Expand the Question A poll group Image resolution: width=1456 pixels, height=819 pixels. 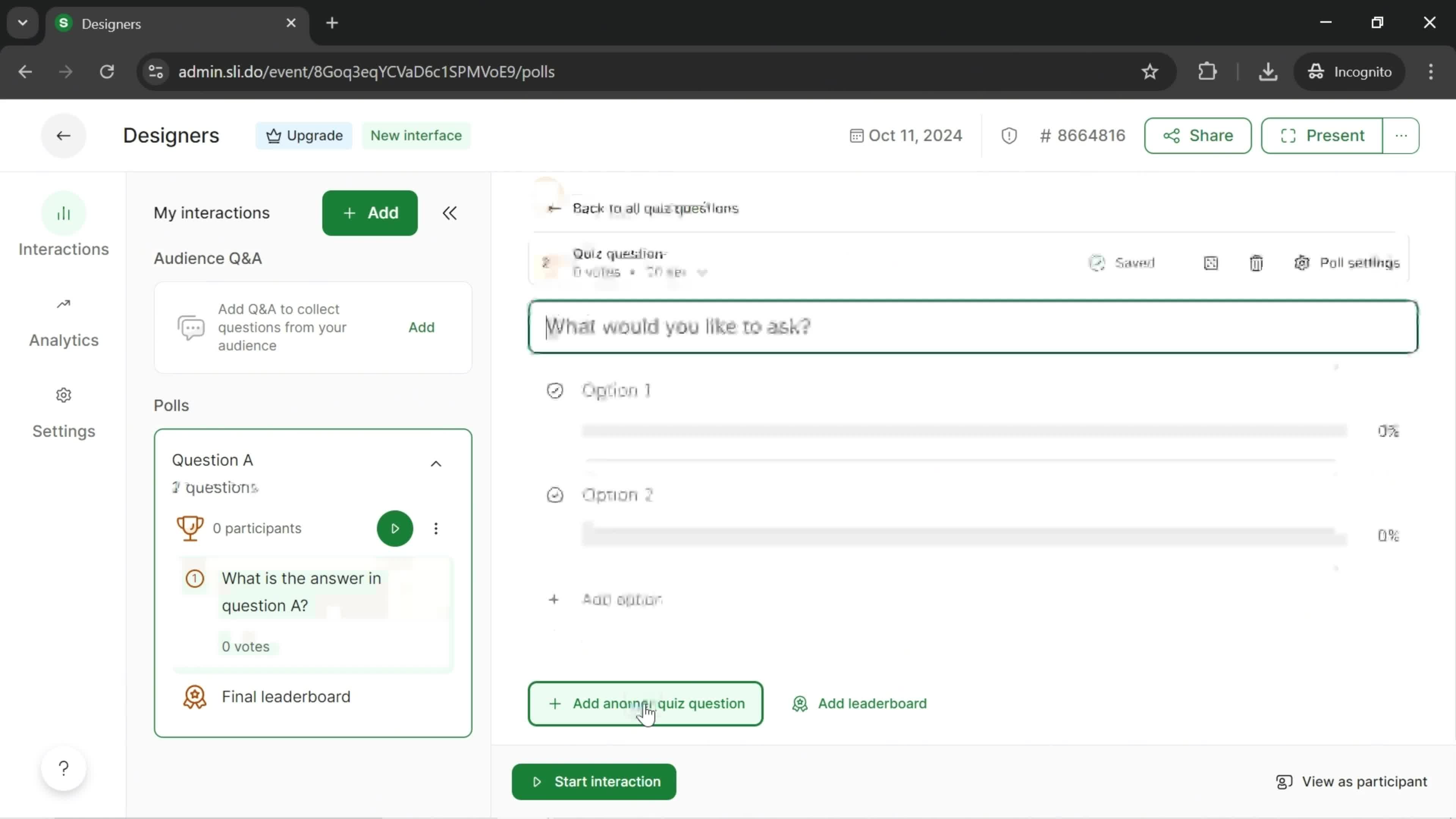pyautogui.click(x=436, y=462)
